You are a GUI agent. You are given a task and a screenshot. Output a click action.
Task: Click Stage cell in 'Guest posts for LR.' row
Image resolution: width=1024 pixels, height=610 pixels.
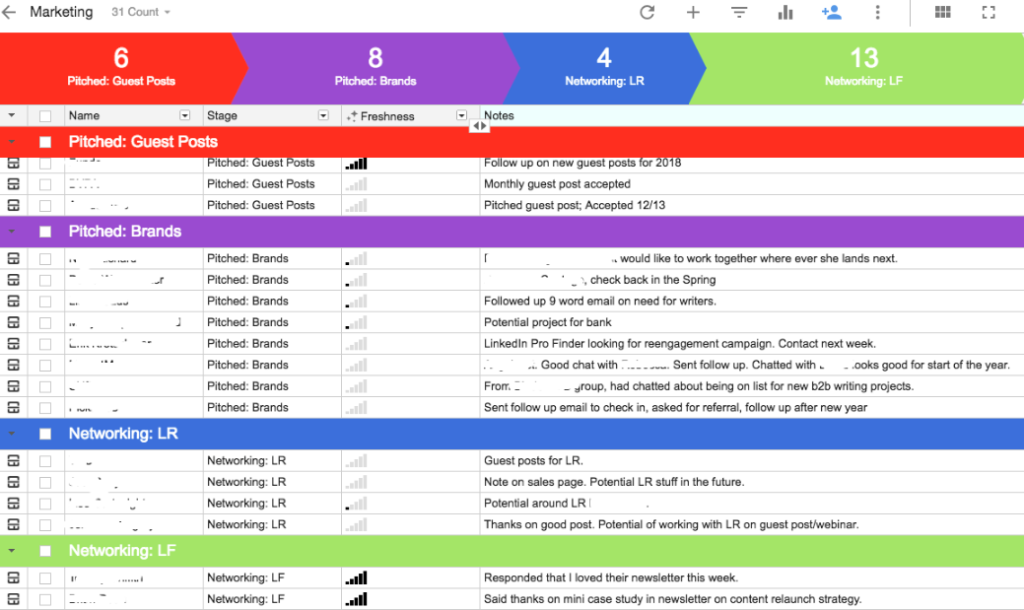pos(272,461)
